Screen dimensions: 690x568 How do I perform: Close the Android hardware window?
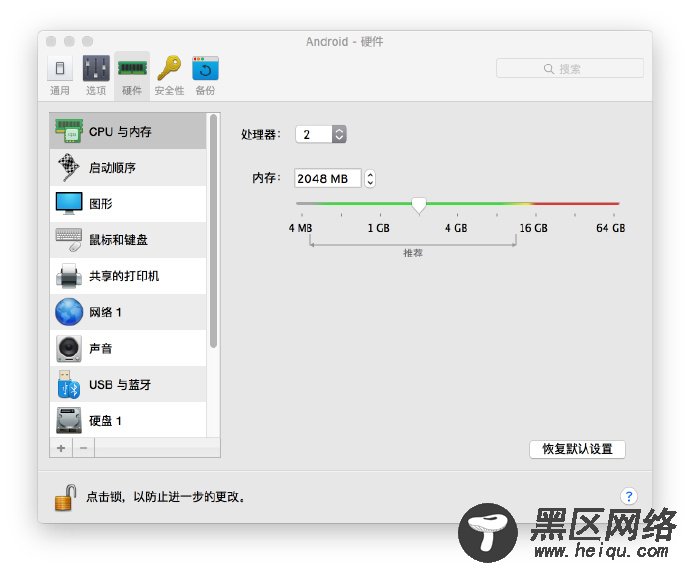[x=51, y=41]
